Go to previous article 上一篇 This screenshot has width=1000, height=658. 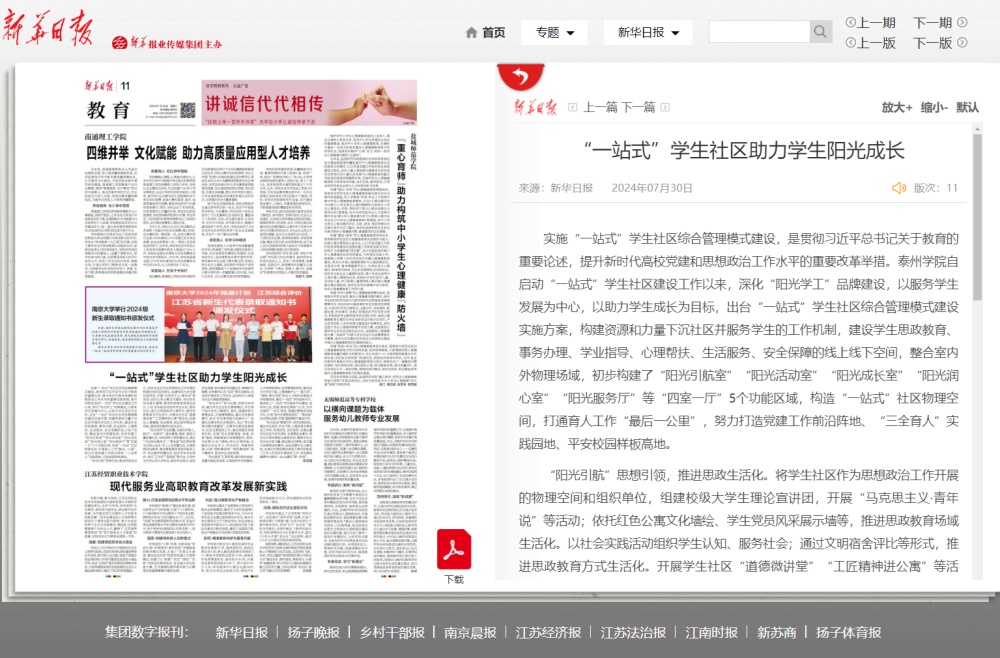tap(600, 107)
